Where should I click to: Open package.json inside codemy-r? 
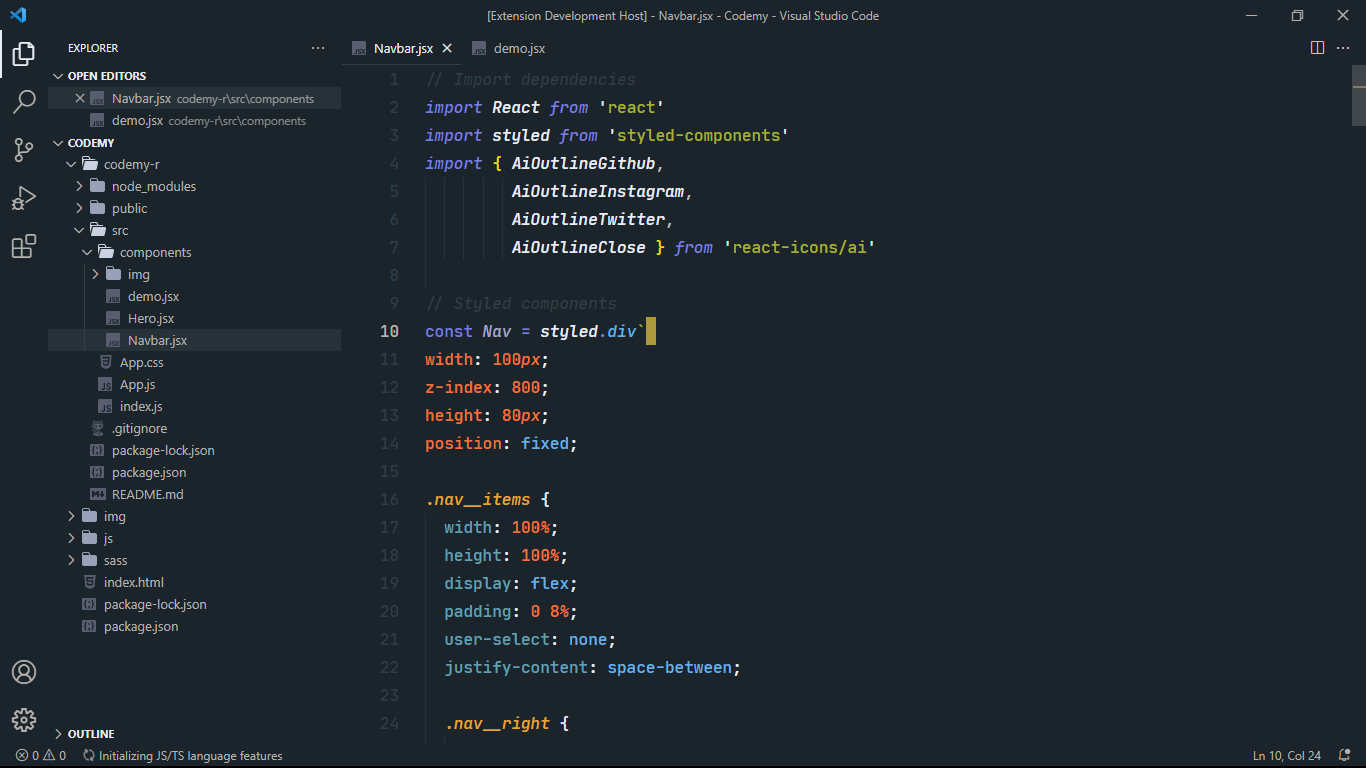click(x=194, y=472)
